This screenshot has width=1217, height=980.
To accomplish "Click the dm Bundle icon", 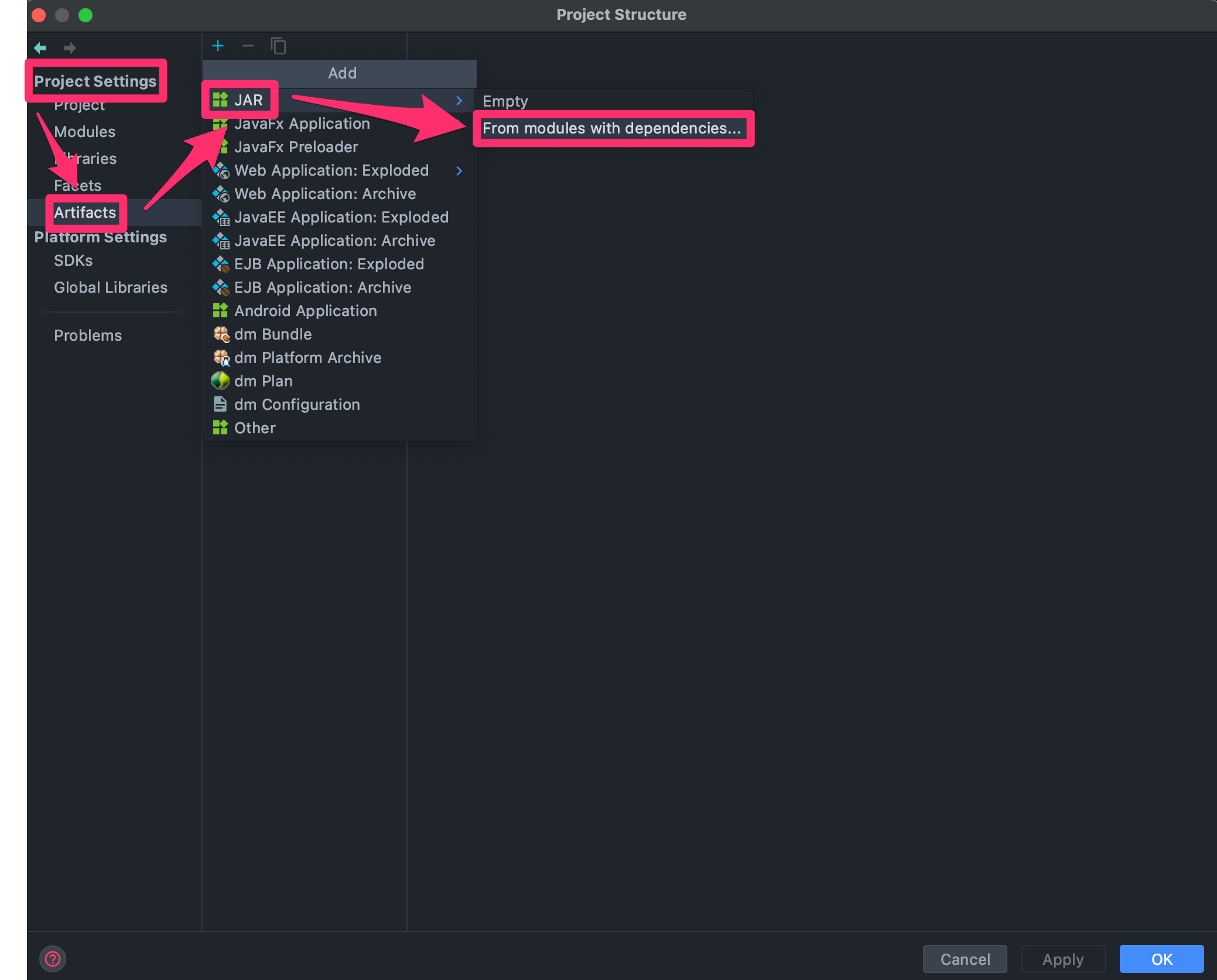I will click(221, 334).
